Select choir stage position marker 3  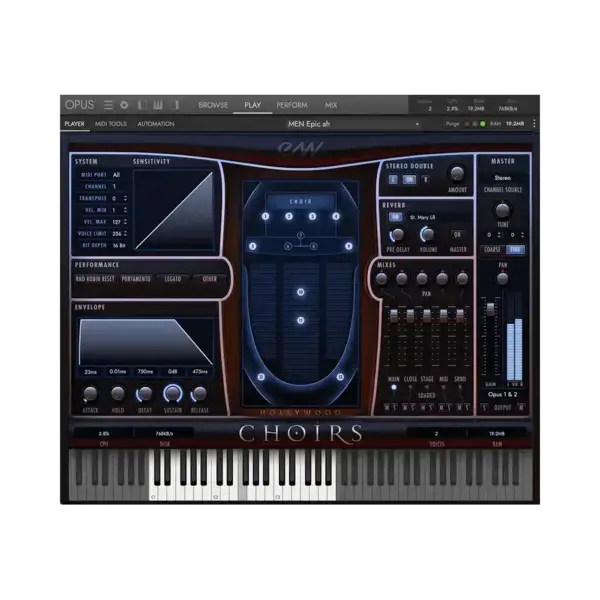tap(313, 216)
